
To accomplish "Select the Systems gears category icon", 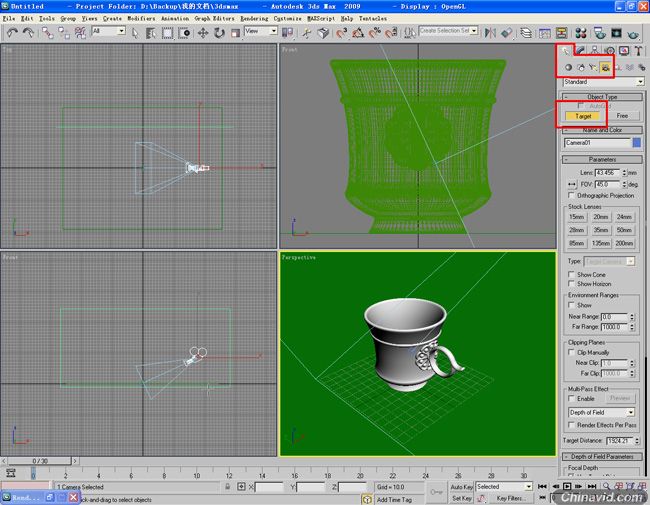I will [642, 67].
